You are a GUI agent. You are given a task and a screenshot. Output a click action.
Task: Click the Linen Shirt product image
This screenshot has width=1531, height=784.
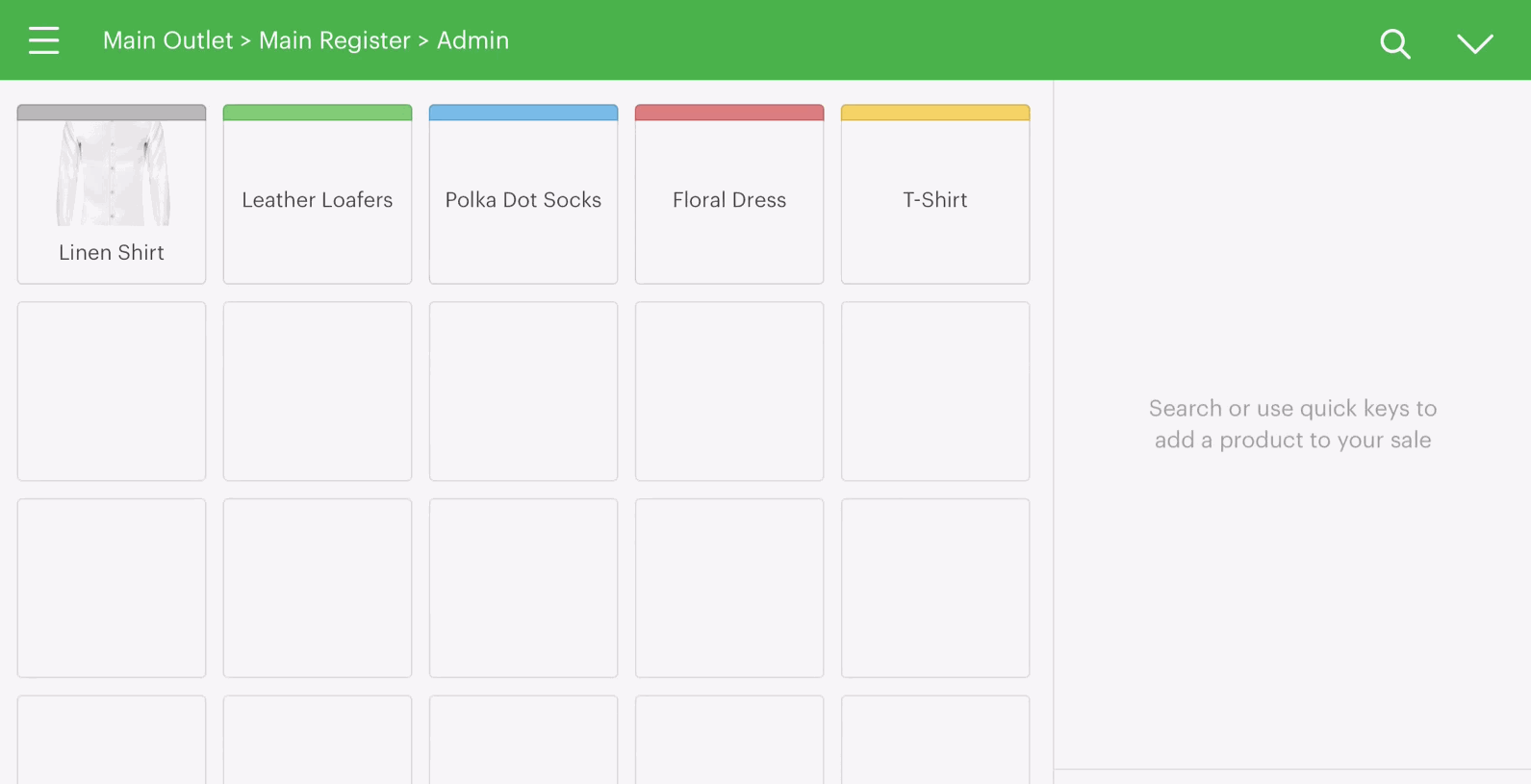113,173
